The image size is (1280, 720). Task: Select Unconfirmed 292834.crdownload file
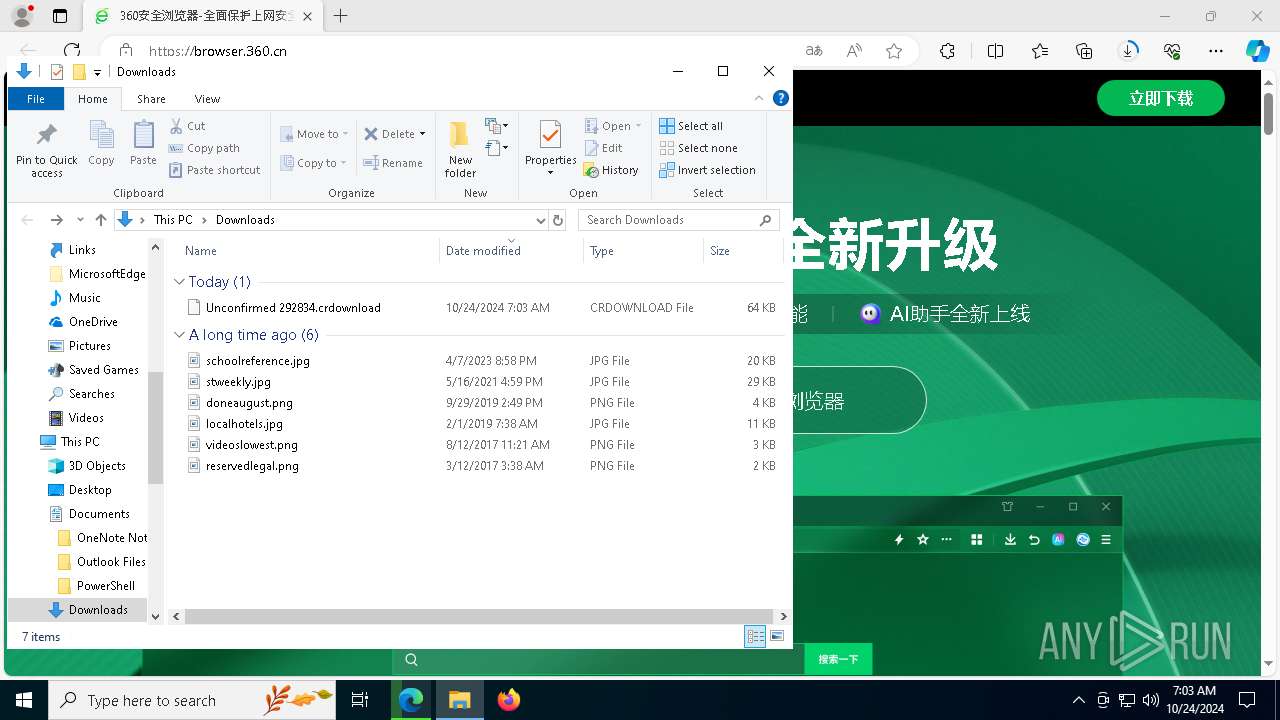click(293, 308)
